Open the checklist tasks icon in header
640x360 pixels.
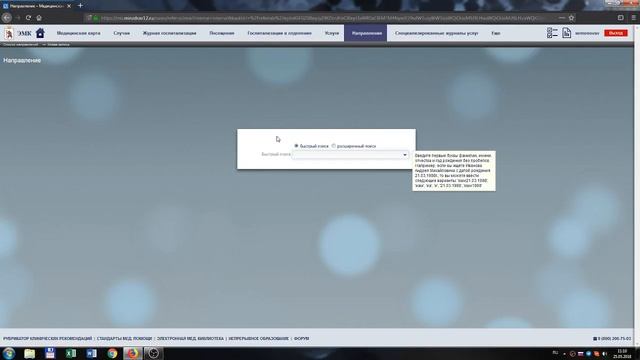[552, 33]
